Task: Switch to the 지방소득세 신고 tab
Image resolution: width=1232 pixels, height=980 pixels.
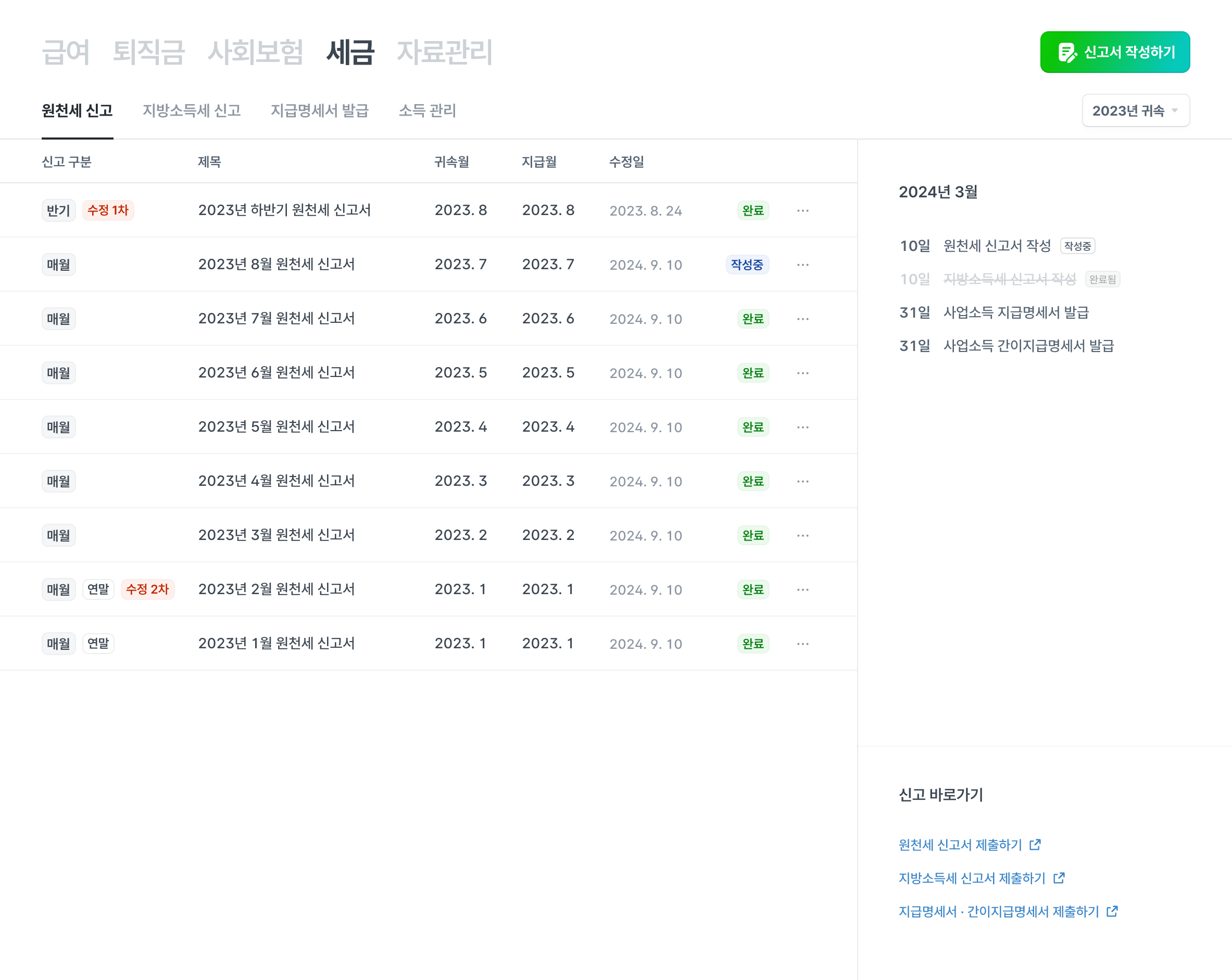Action: (192, 111)
